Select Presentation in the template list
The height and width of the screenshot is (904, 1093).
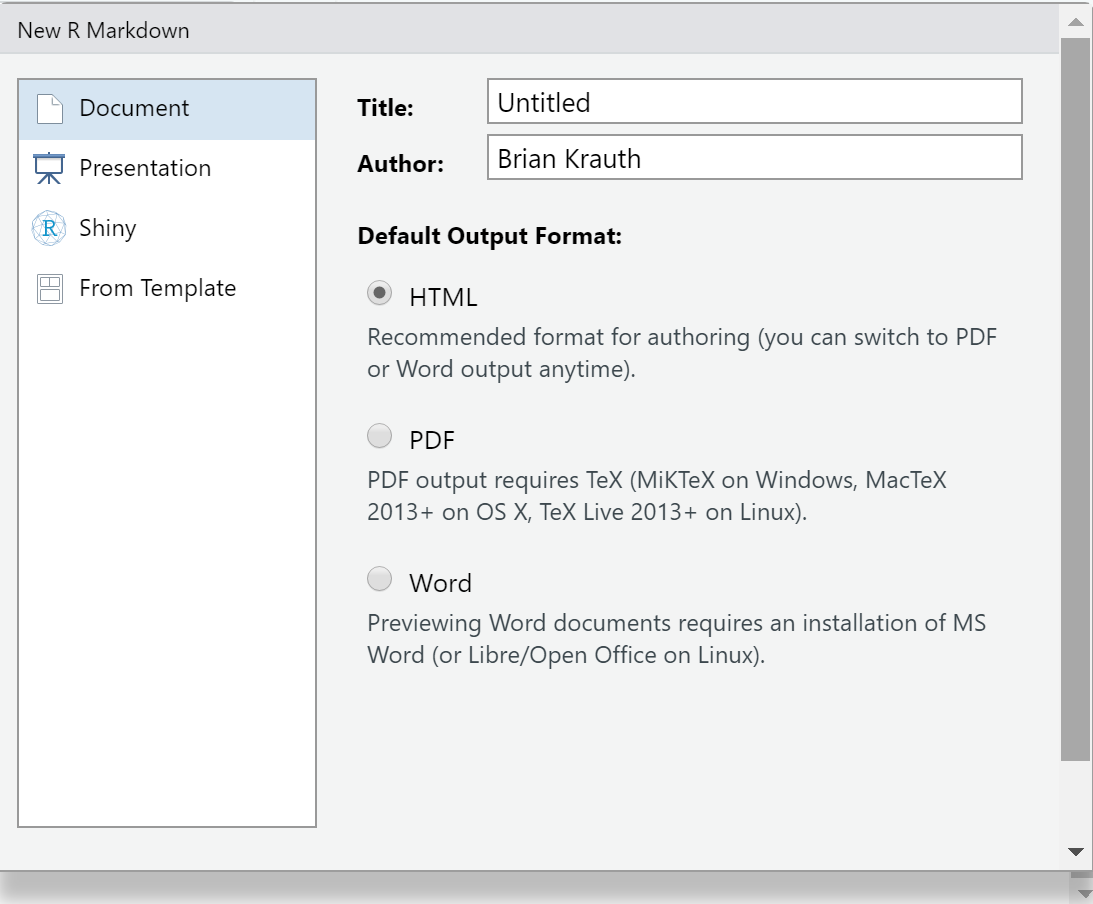tap(145, 167)
